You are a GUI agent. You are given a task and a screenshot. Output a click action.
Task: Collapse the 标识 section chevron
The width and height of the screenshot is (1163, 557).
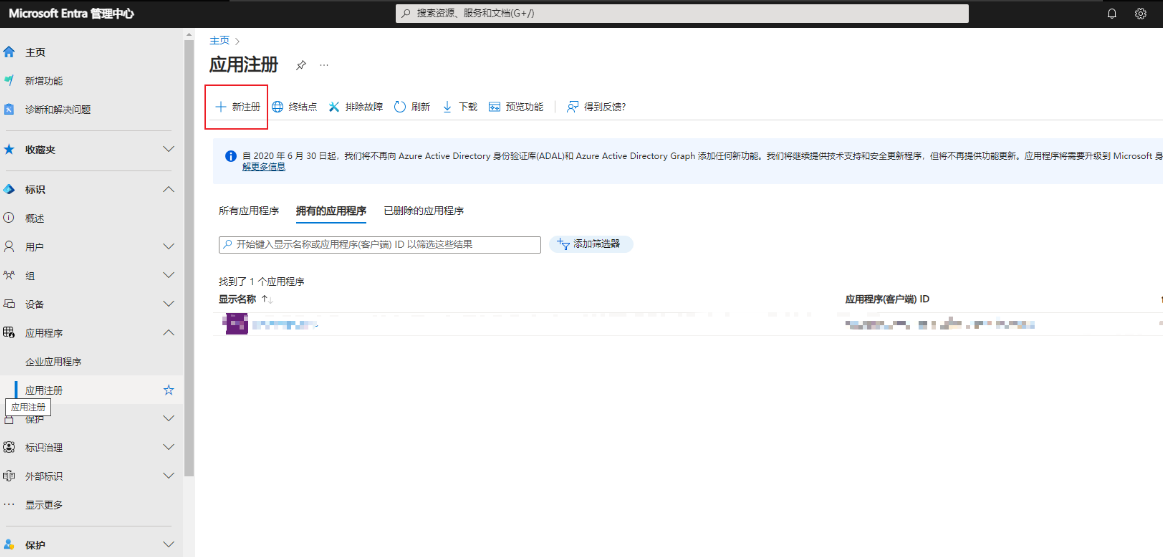pyautogui.click(x=169, y=189)
